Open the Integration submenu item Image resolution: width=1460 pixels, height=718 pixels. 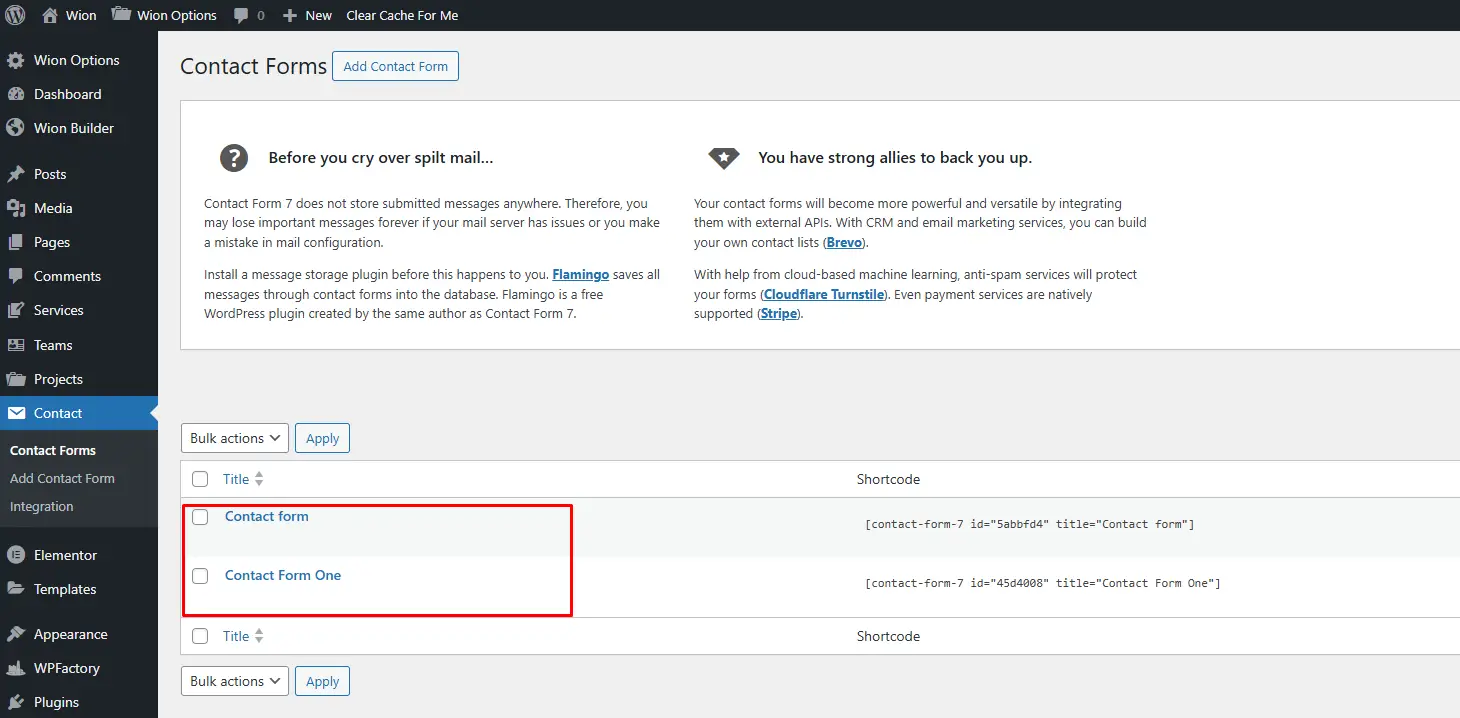[42, 507]
